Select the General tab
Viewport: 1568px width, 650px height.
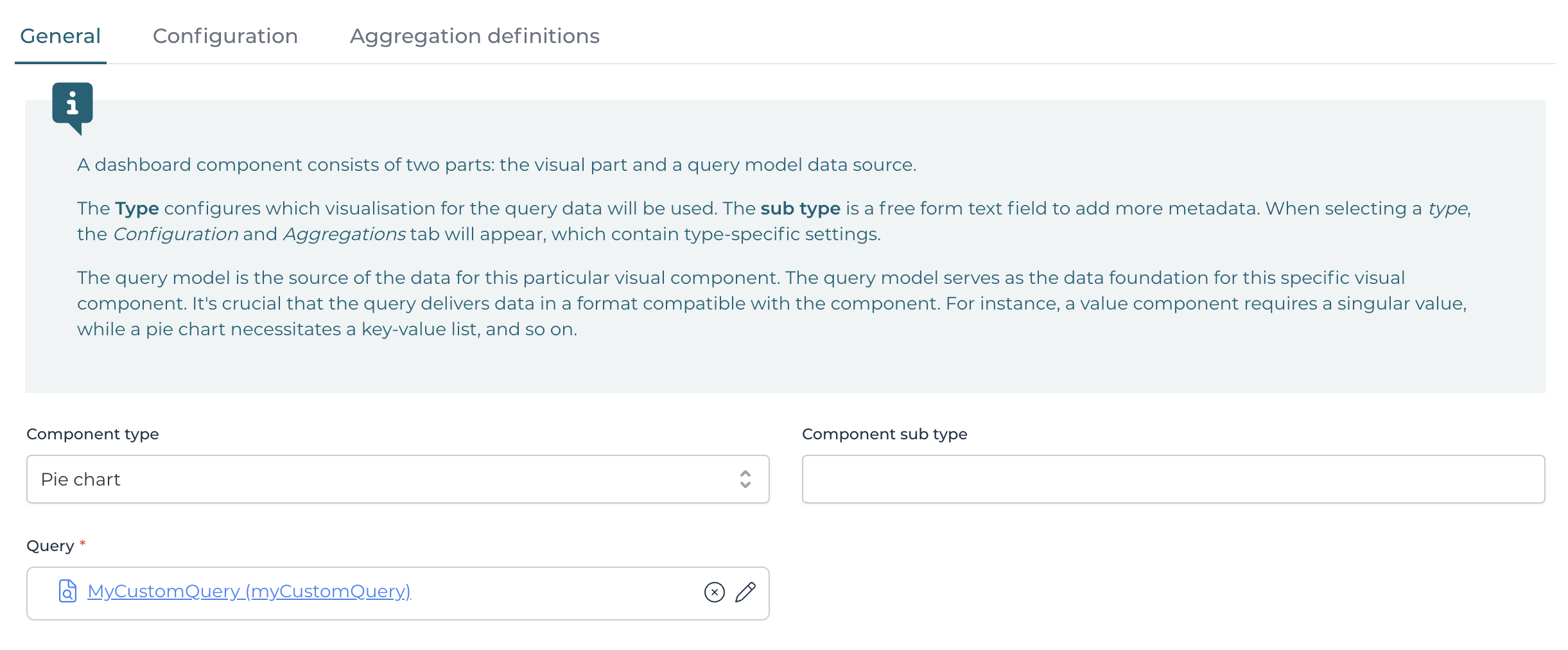pyautogui.click(x=60, y=37)
